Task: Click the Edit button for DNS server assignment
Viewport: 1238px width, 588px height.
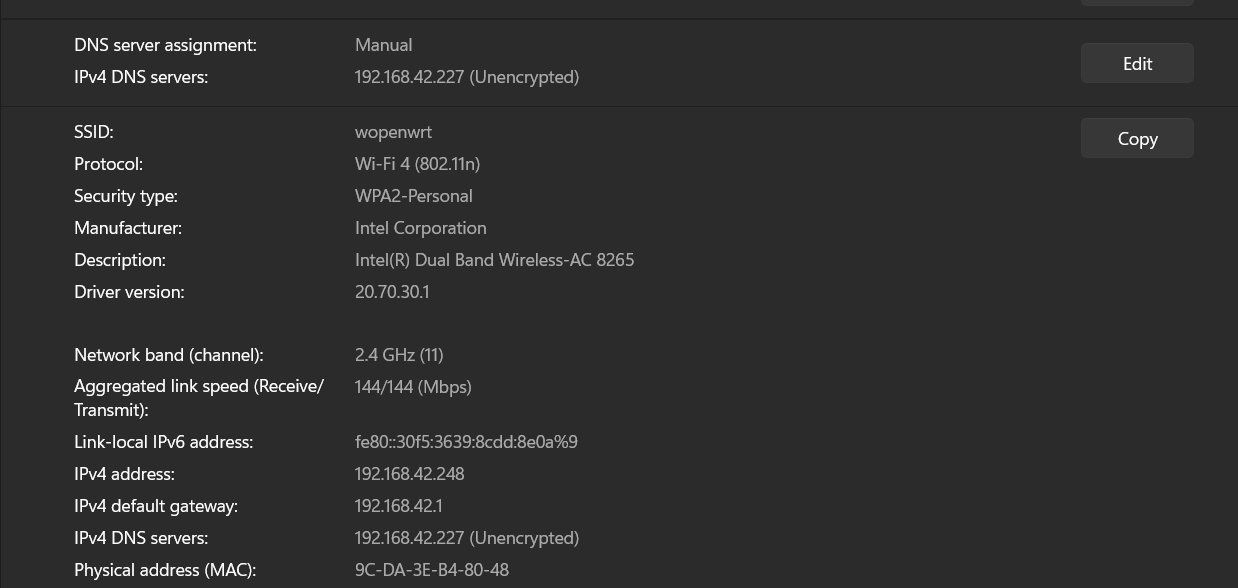Action: 1137,64
